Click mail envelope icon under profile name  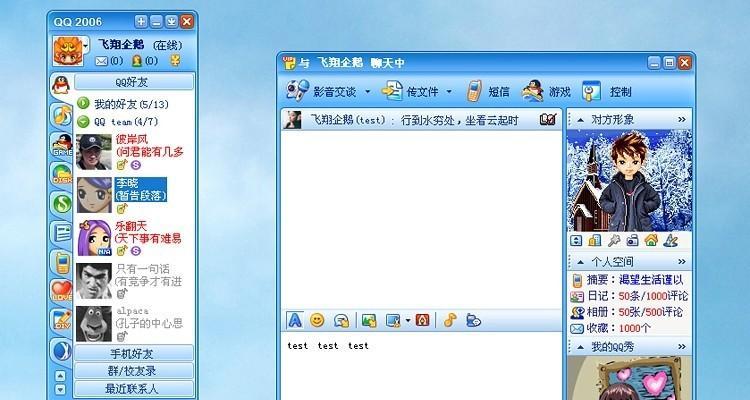(x=101, y=61)
